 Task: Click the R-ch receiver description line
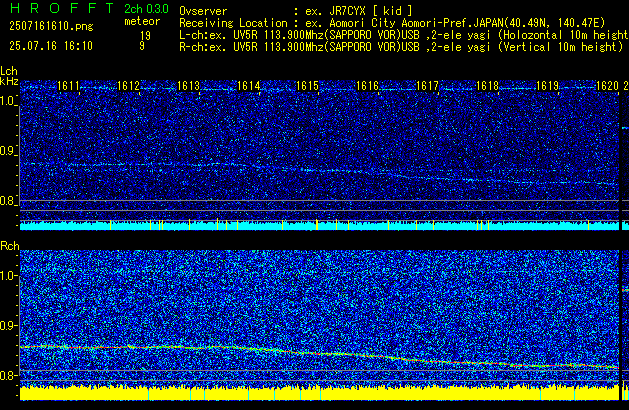click(401, 47)
